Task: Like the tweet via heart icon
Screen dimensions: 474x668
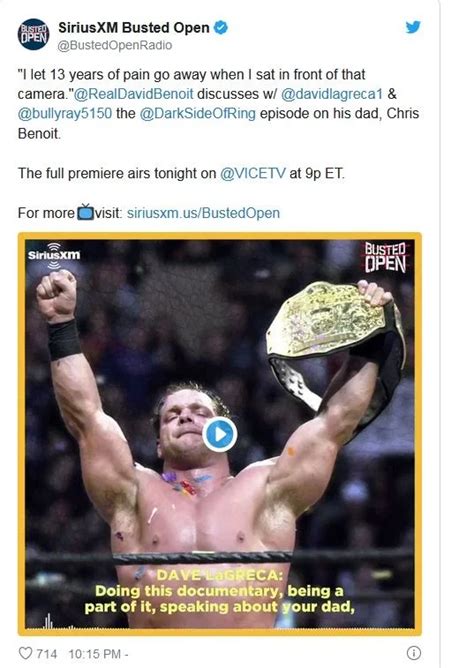Action: 26,653
